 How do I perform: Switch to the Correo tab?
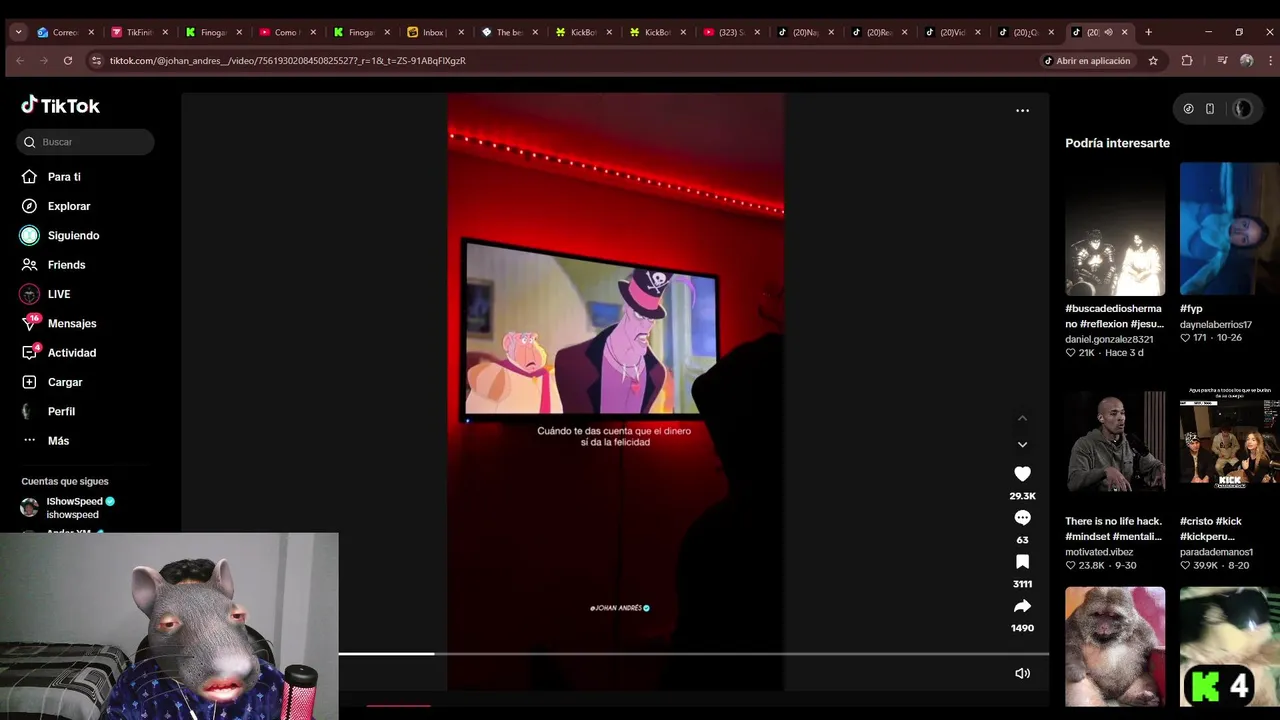coord(63,32)
